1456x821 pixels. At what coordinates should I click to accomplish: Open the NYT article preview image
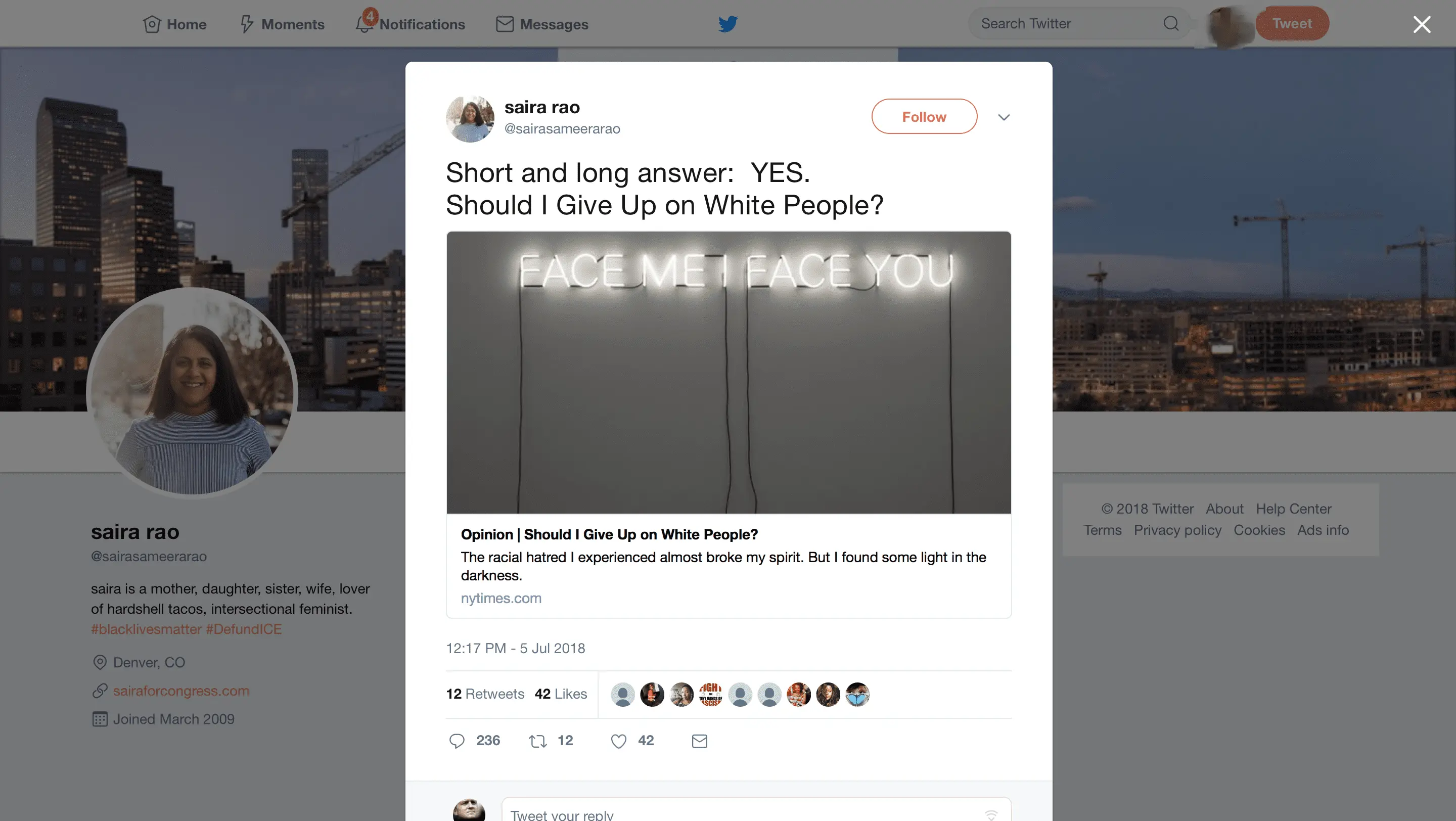coord(729,372)
